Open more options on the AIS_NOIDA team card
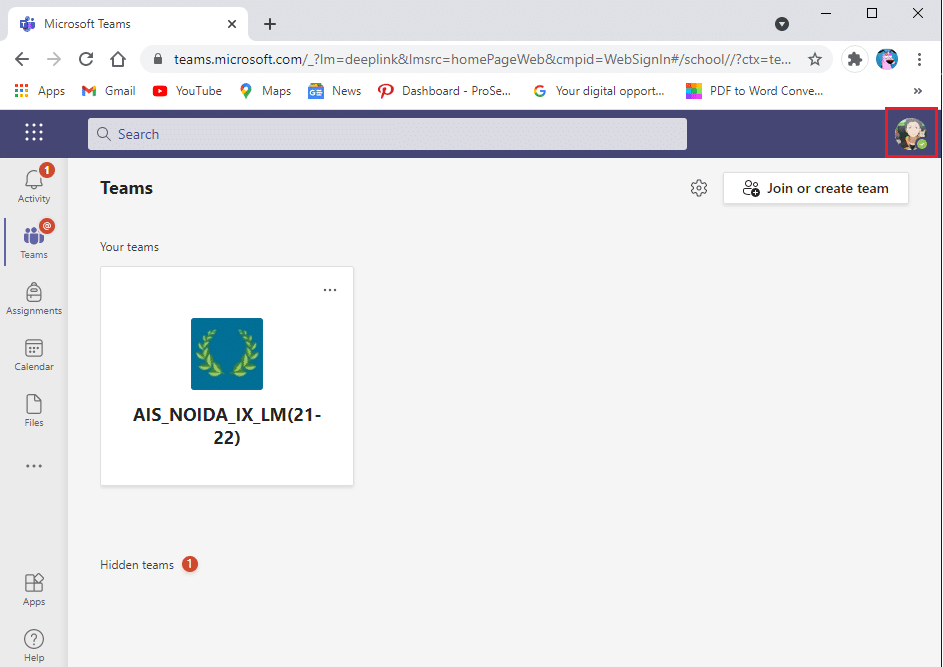Viewport: 943px width, 667px height. [330, 289]
